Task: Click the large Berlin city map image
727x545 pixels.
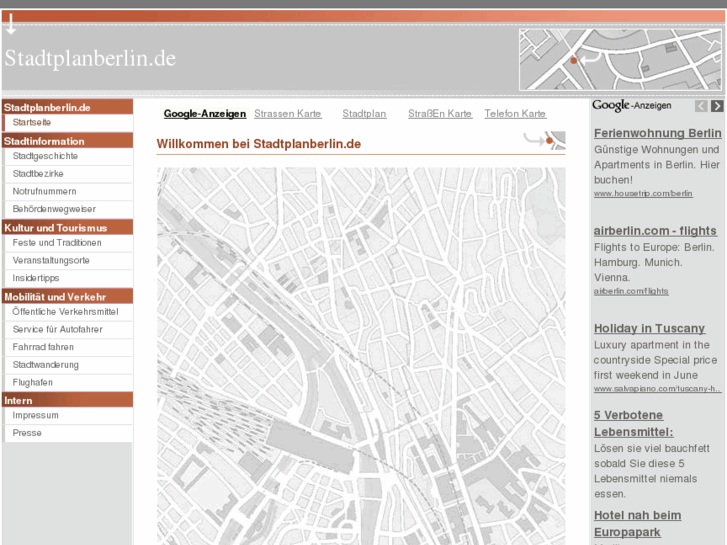Action: click(361, 356)
